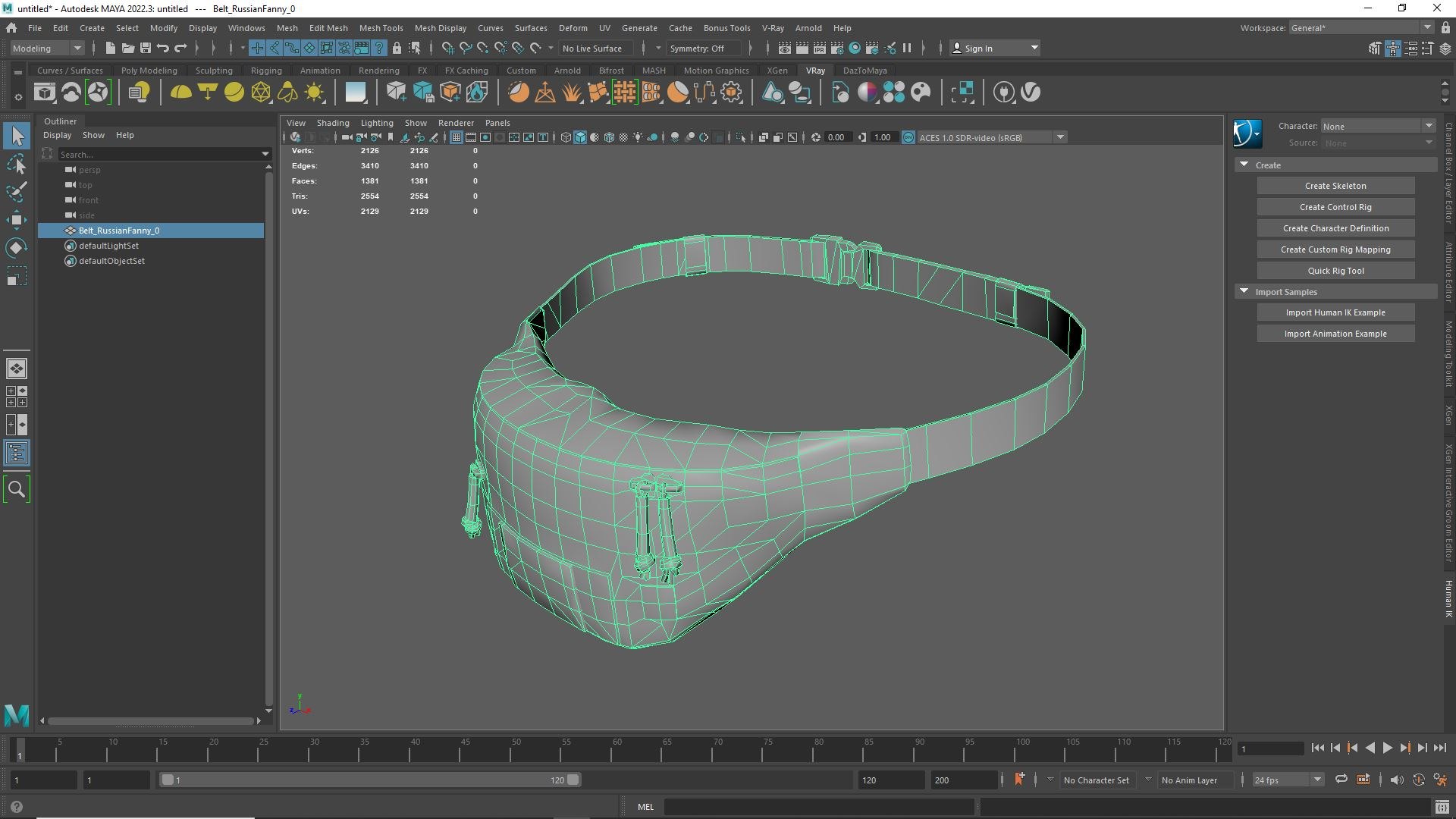Switch to the Arnold shelf tab
The width and height of the screenshot is (1456, 819).
(x=567, y=71)
